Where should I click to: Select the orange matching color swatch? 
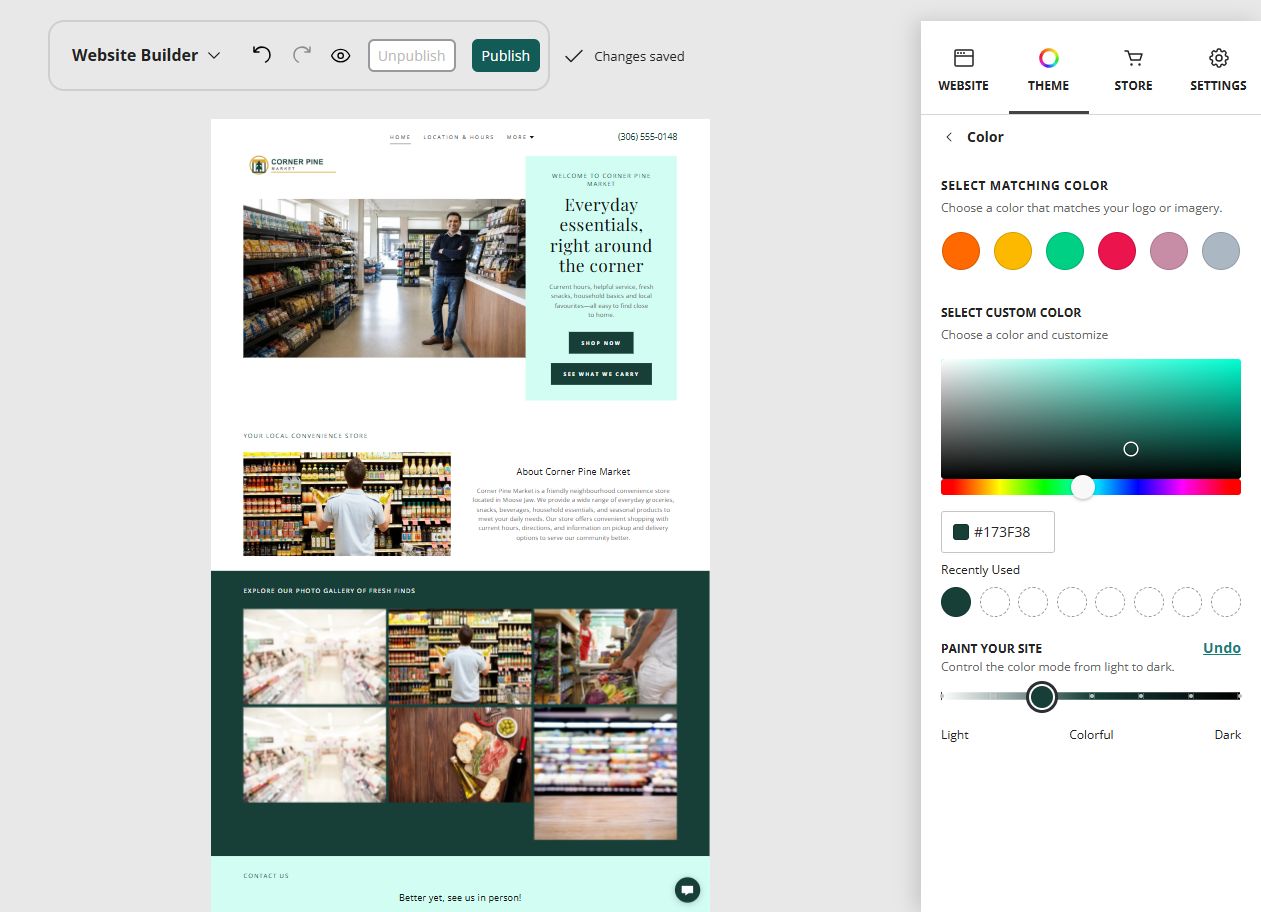coord(961,251)
